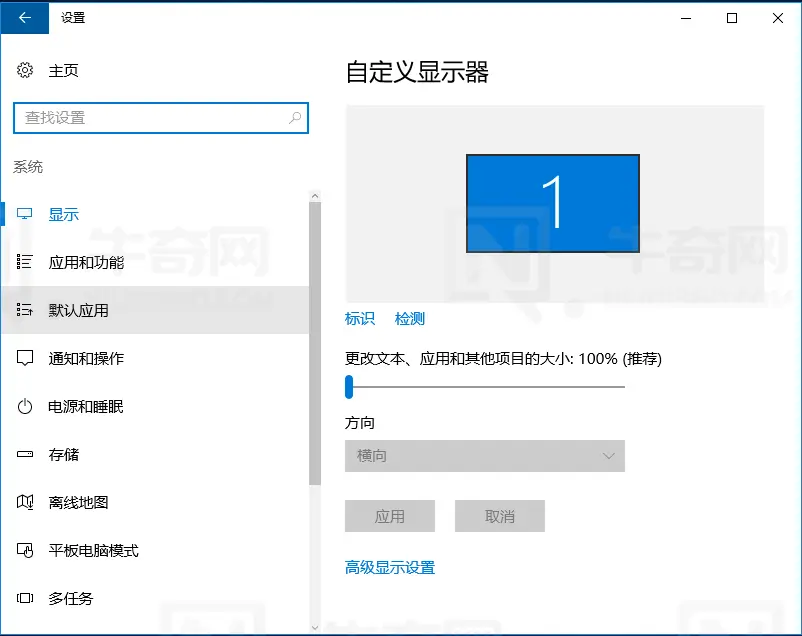This screenshot has width=802, height=636.
Task: Click the list icon beside 应用和功能
Action: click(x=25, y=262)
